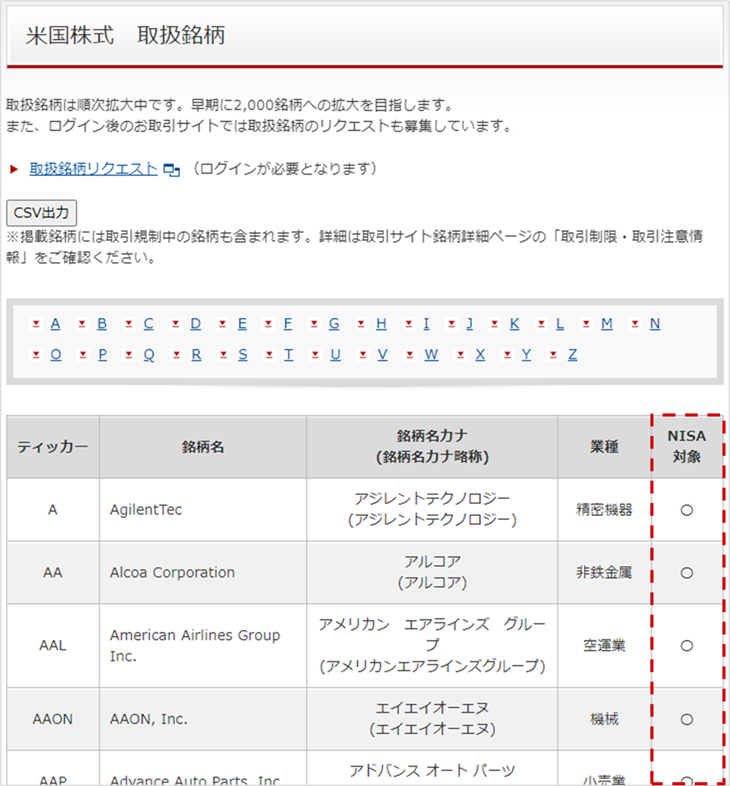Viewport: 730px width, 786px height.
Task: Jump to letter A in index
Action: [x=55, y=323]
